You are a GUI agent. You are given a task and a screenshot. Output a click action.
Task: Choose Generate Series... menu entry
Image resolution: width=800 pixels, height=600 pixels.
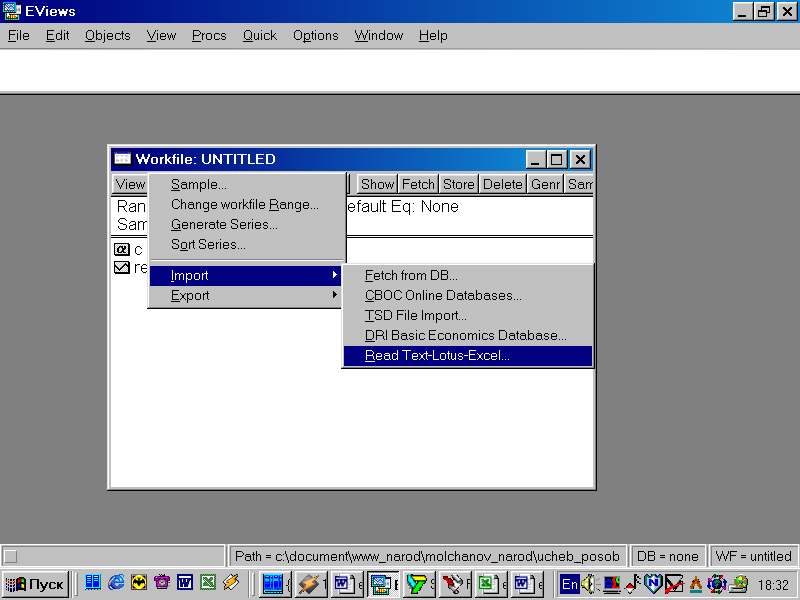[x=247, y=224]
